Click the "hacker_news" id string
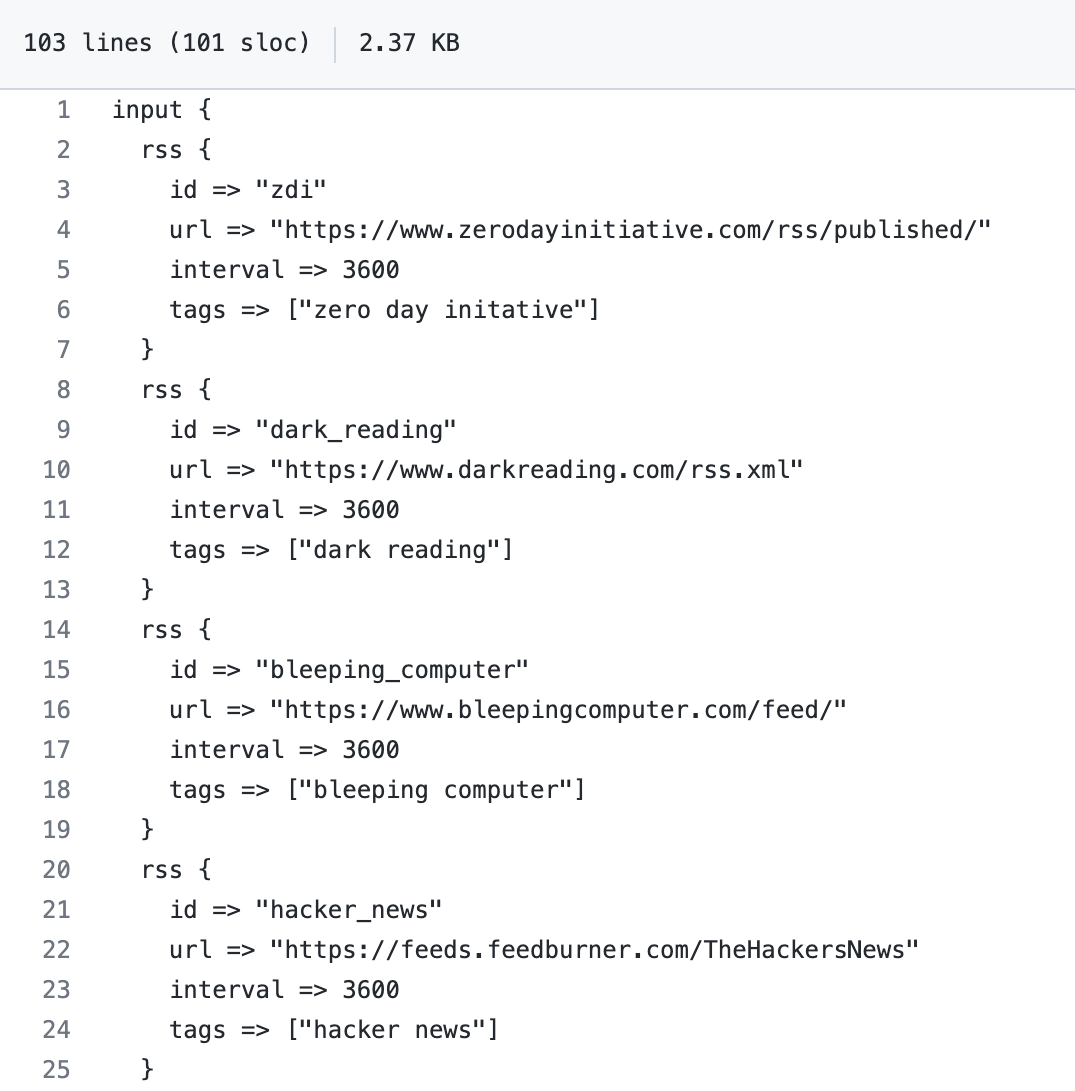This screenshot has height=1091, width=1075. [348, 910]
